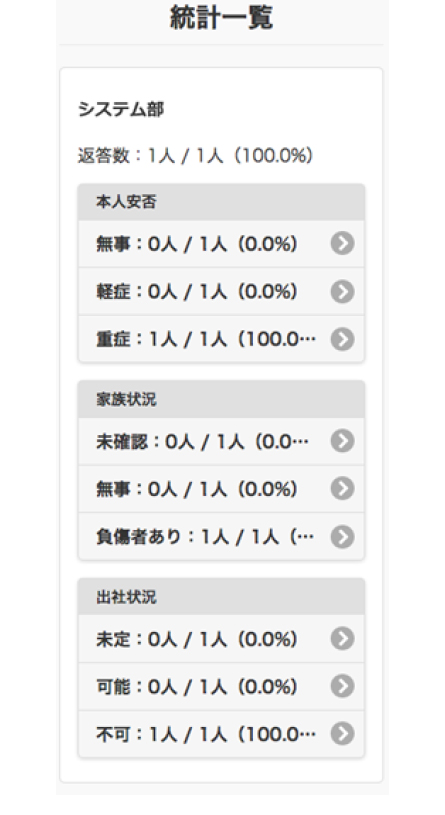
Task: Click chevron icon on 不可 row
Action: [343, 733]
